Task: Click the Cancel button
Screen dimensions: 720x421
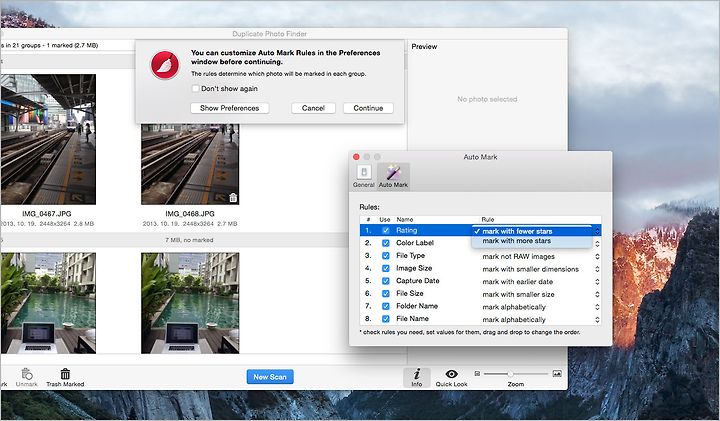Action: (x=313, y=108)
